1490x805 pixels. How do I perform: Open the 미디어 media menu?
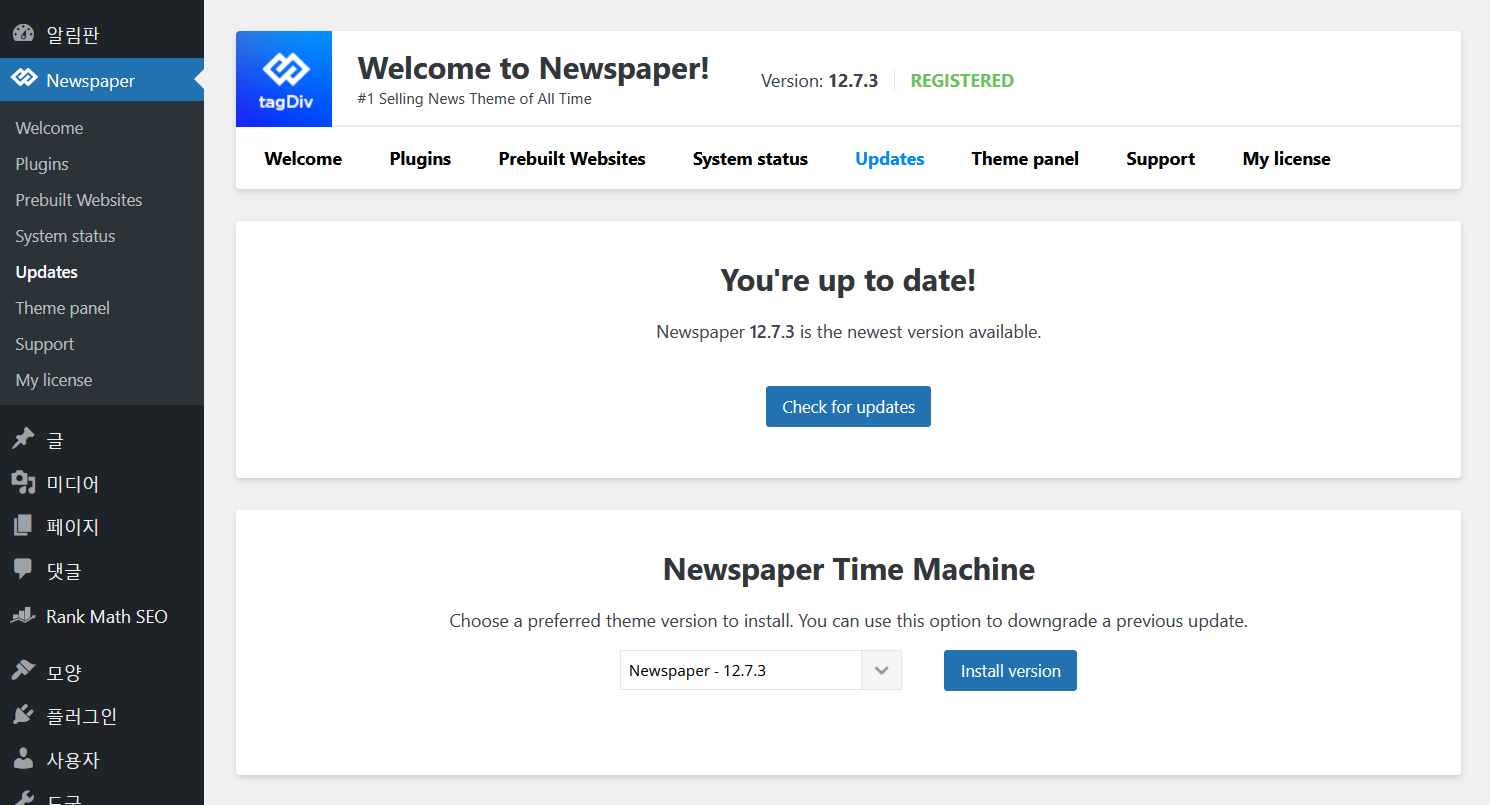[x=102, y=483]
